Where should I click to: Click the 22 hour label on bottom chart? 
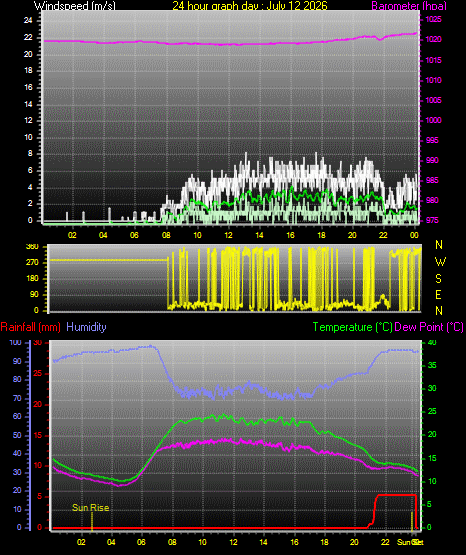point(385,542)
